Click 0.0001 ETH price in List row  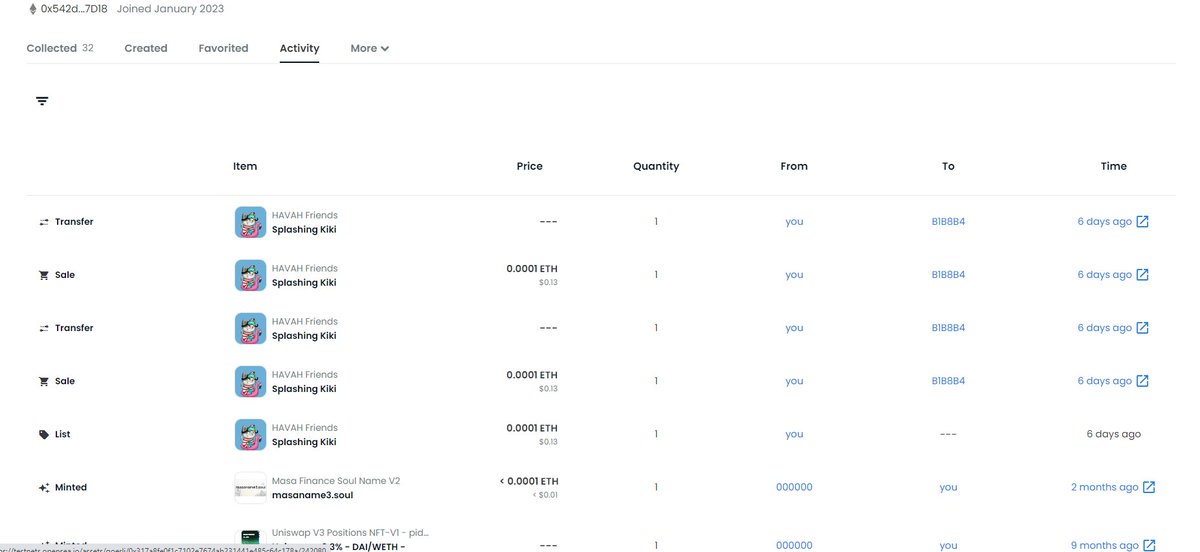coord(532,428)
